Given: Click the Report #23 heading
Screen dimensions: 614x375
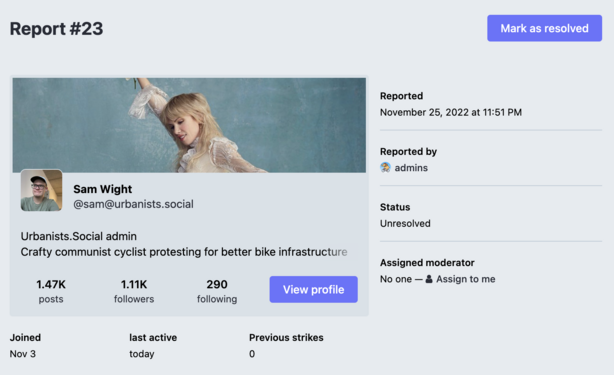Looking at the screenshot, I should 56,29.
